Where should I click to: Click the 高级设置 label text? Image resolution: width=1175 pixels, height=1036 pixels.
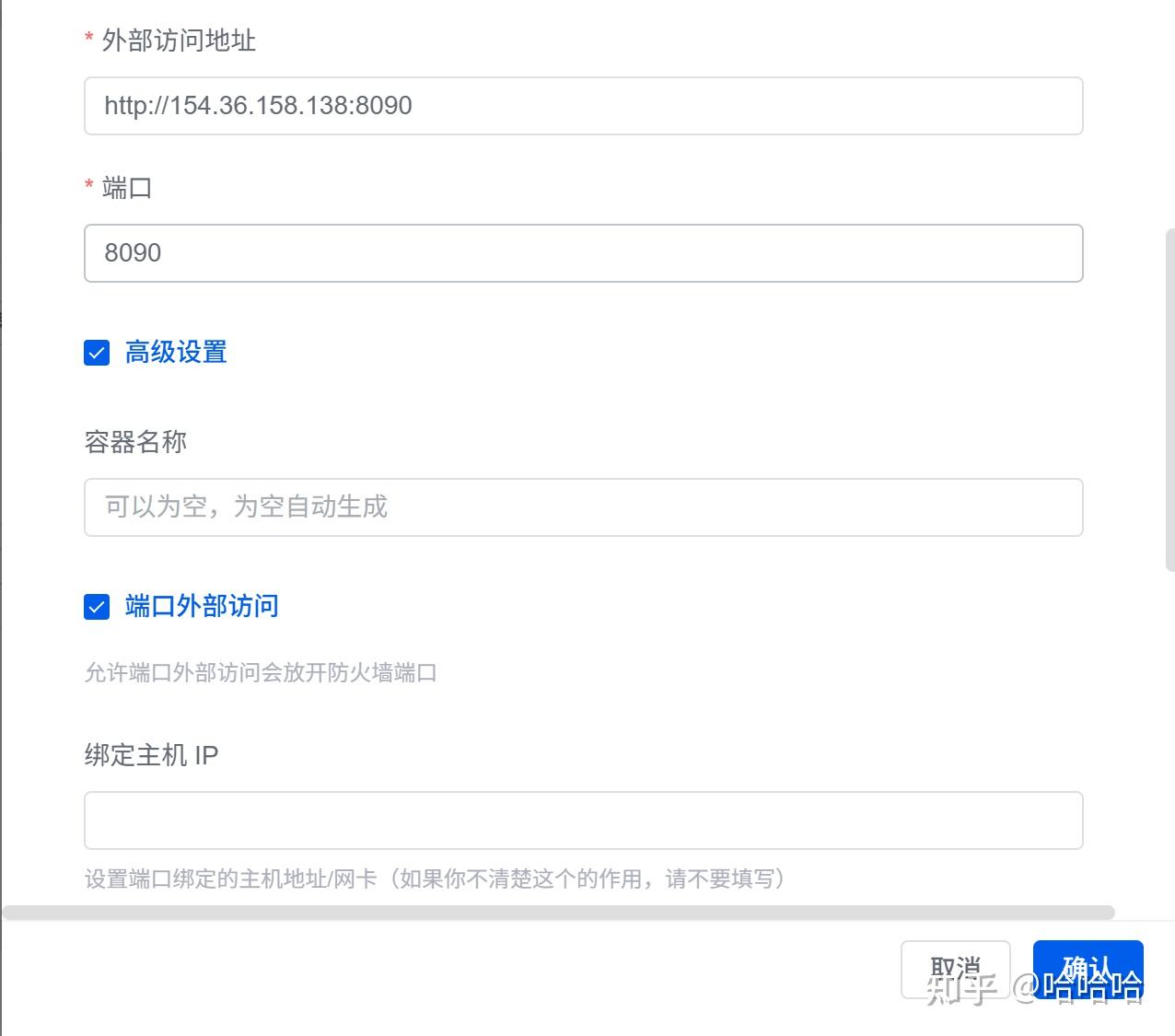tap(176, 353)
